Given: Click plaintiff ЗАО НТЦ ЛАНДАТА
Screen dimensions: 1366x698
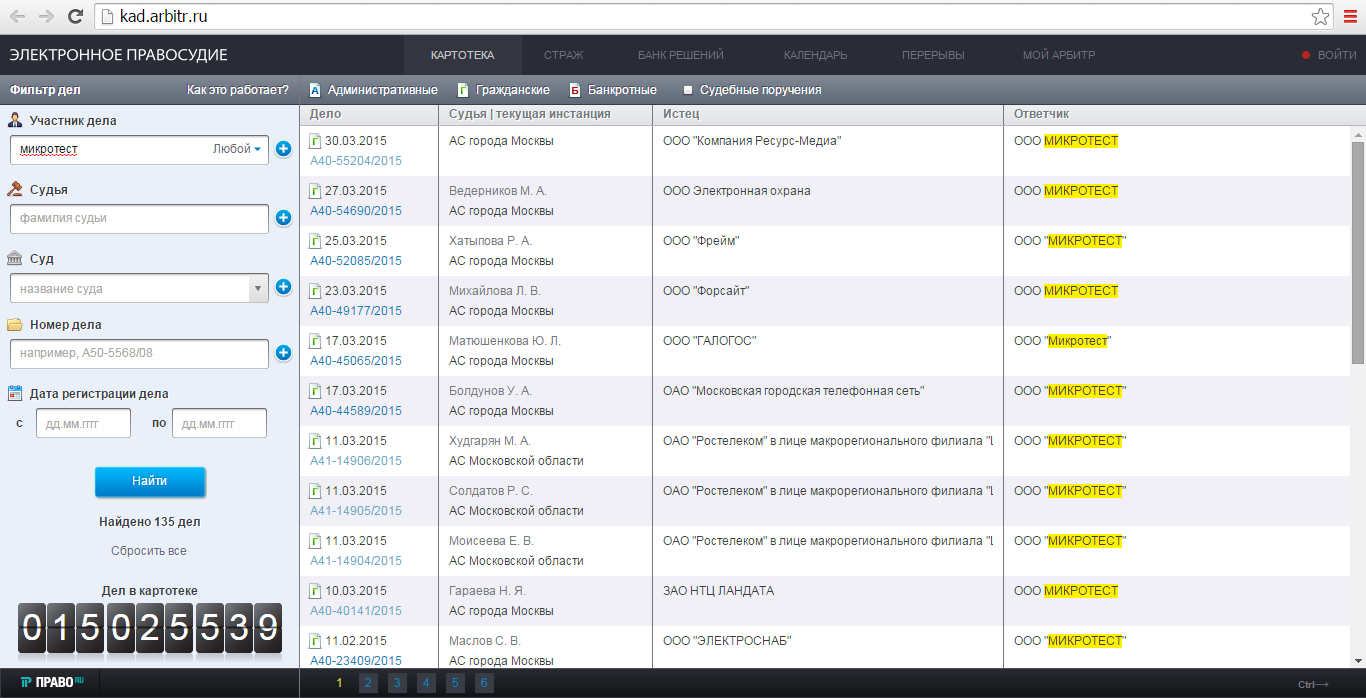Looking at the screenshot, I should pyautogui.click(x=718, y=591).
